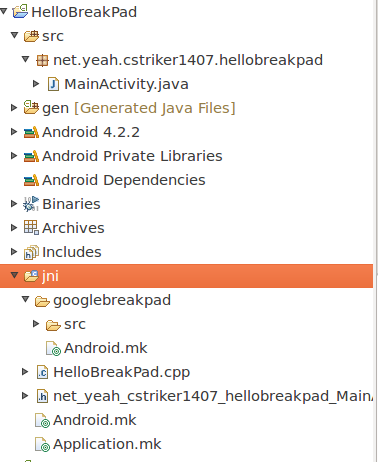Screen dimensions: 378x462
Task: Expand the Binaries node
Action: pyautogui.click(x=14, y=204)
